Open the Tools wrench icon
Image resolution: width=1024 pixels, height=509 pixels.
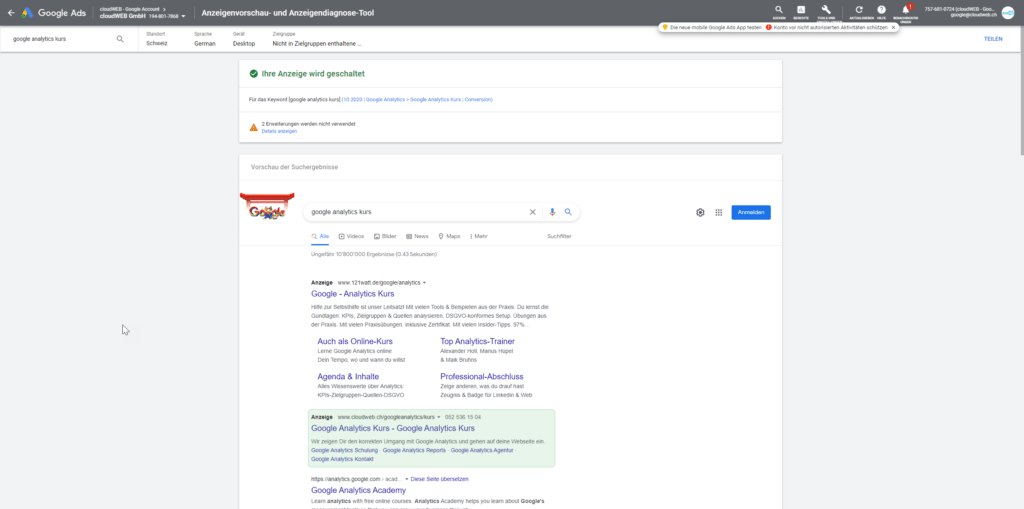(x=826, y=10)
